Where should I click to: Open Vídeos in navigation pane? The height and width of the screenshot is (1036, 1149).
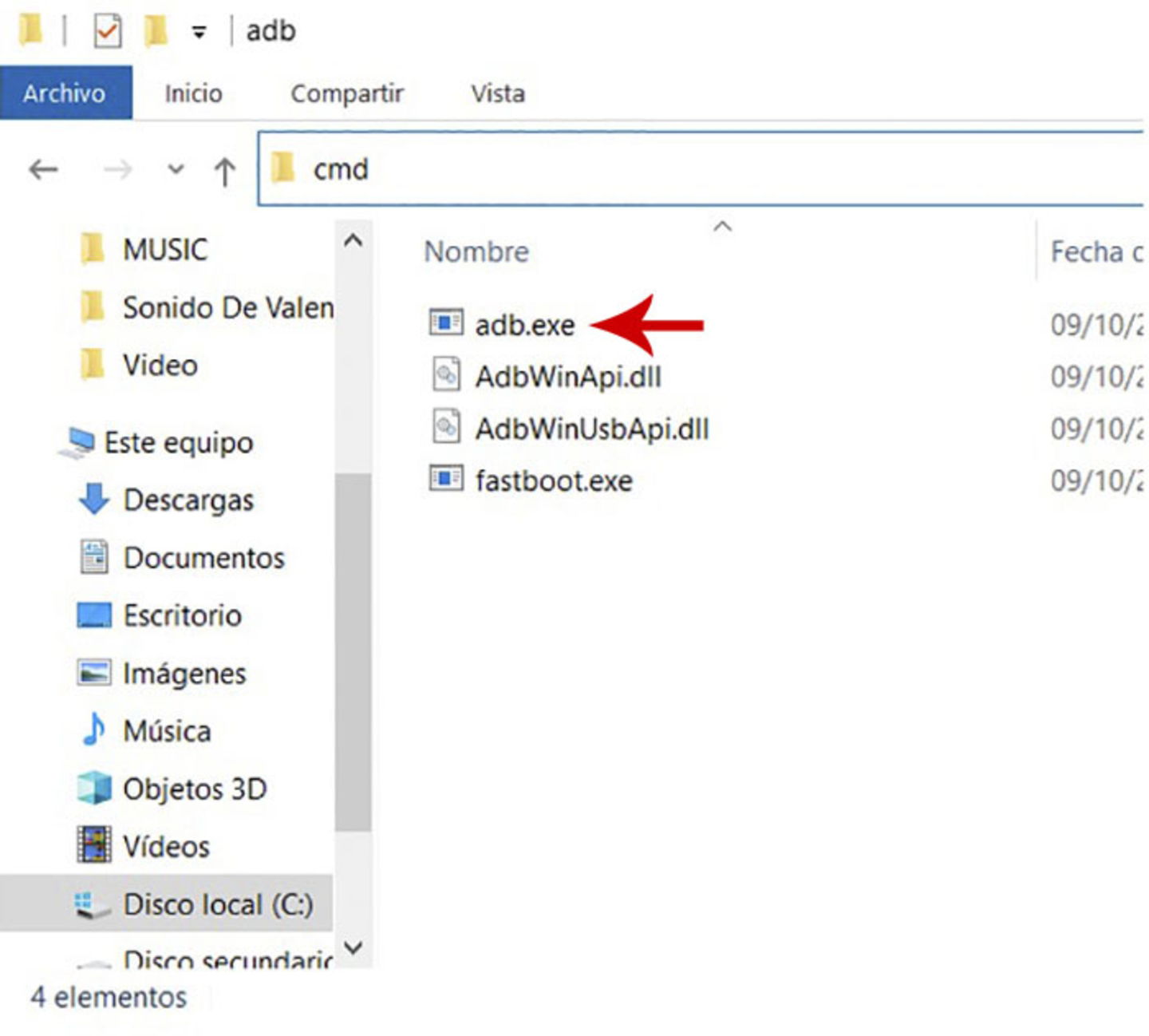click(166, 846)
